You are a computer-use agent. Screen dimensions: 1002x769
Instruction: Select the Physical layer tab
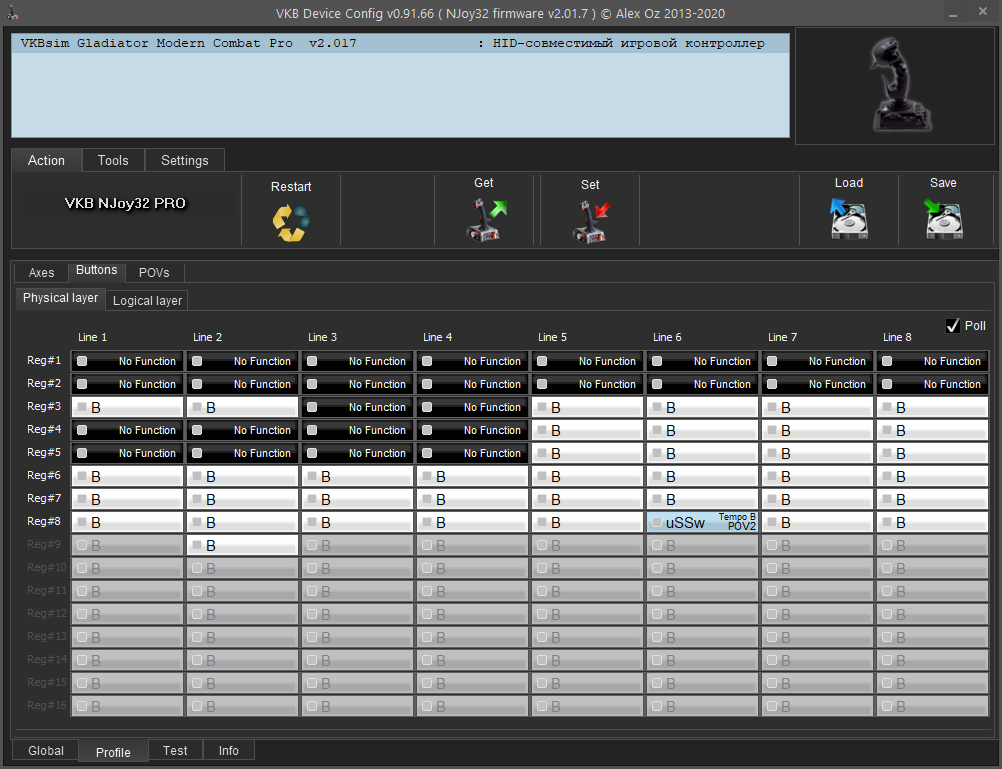click(60, 299)
